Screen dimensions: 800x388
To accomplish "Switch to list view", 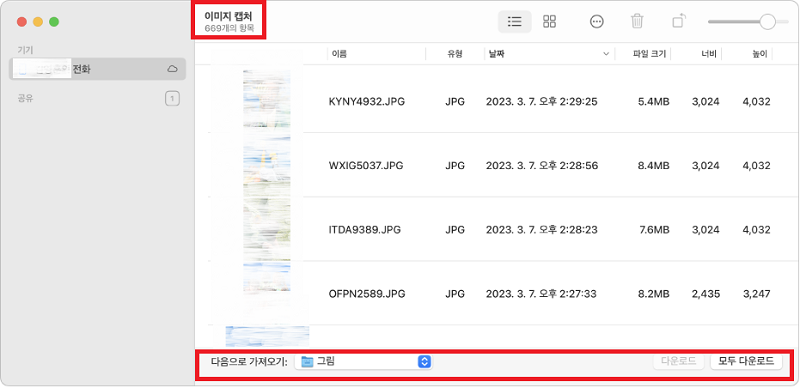I will (x=514, y=21).
